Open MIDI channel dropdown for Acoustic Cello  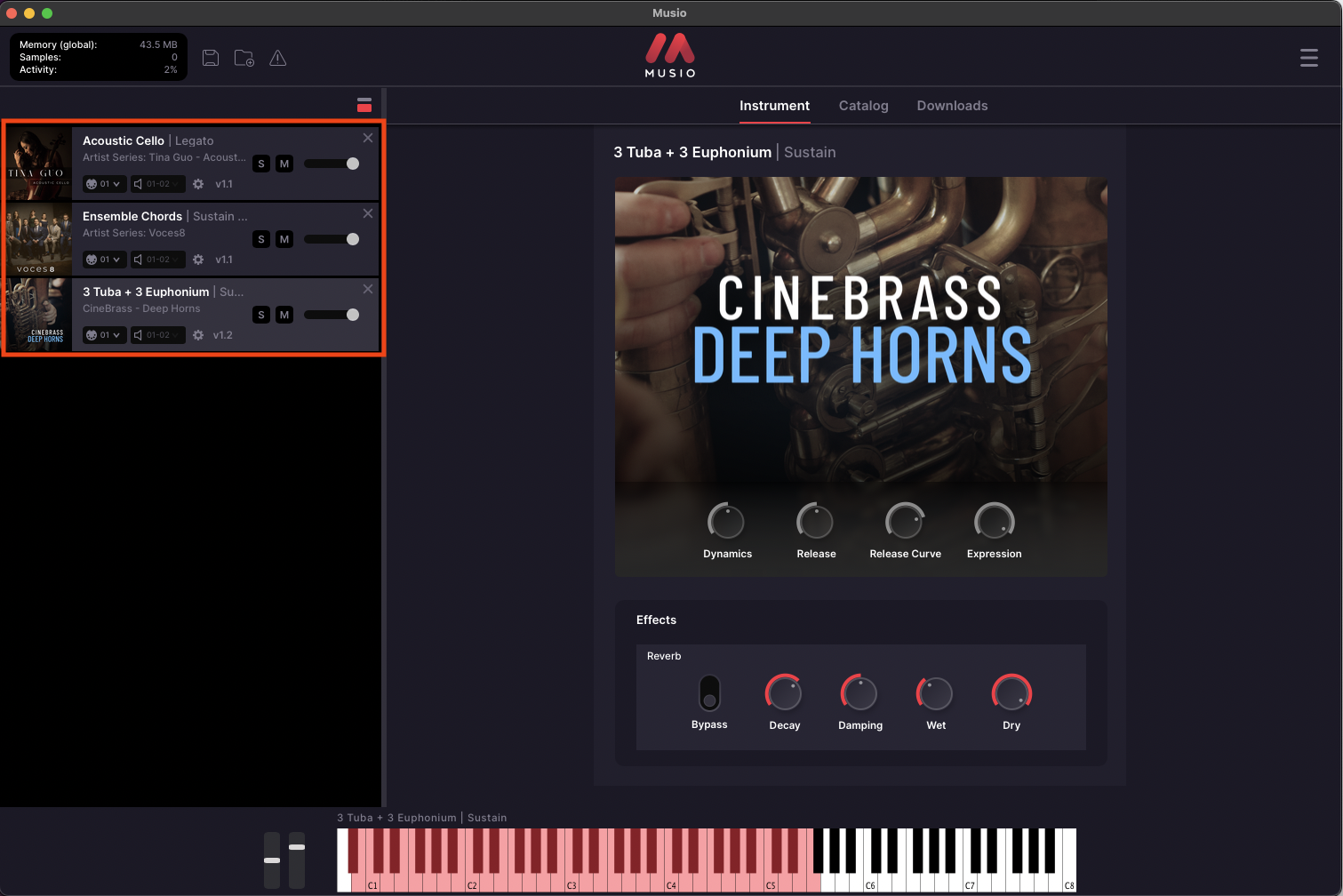point(104,184)
